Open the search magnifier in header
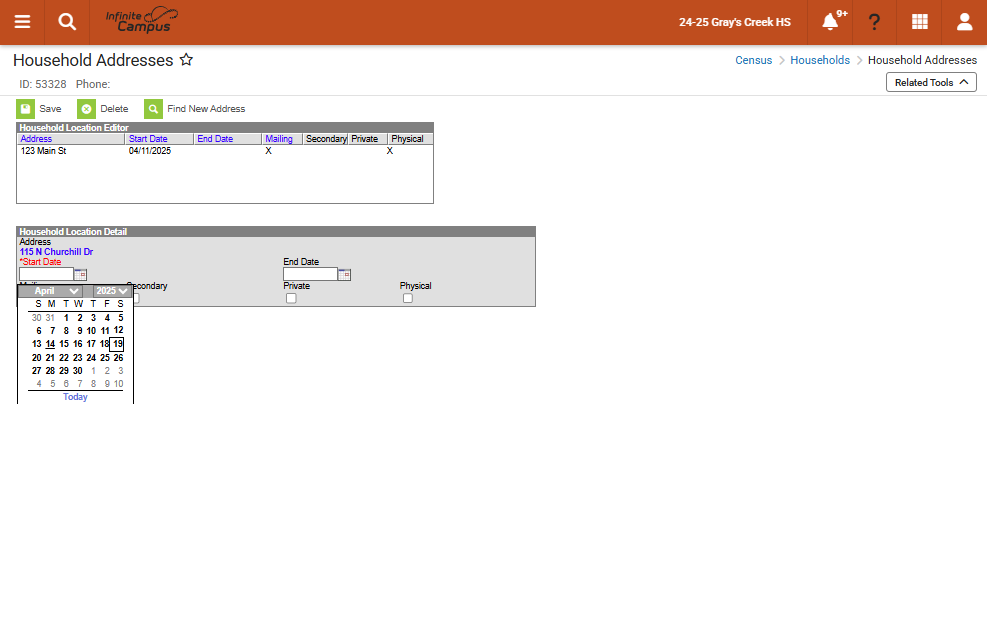987x641 pixels. pyautogui.click(x=67, y=22)
